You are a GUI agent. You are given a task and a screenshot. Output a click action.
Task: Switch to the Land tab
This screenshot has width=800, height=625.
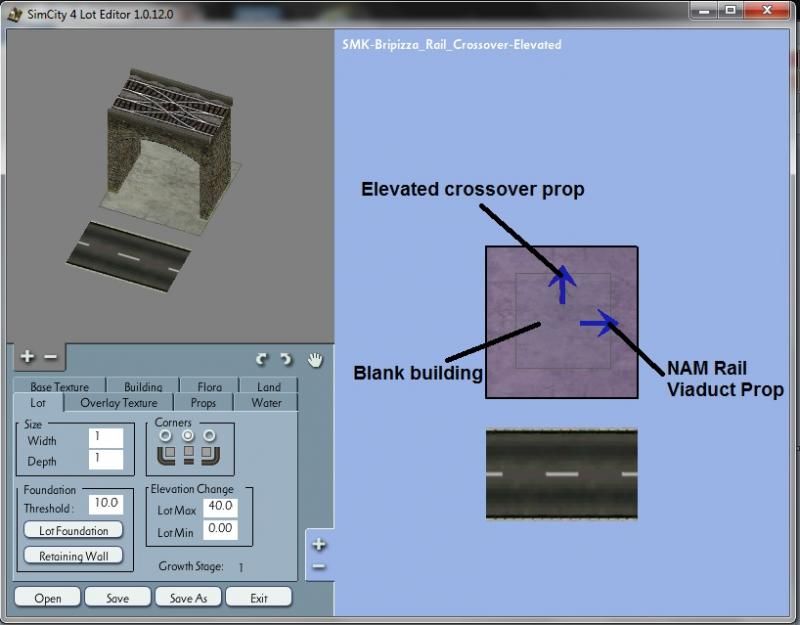269,386
